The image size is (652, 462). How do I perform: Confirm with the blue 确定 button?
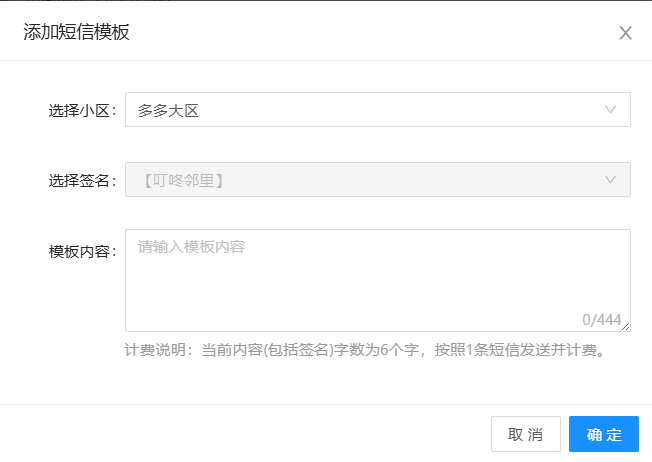603,435
